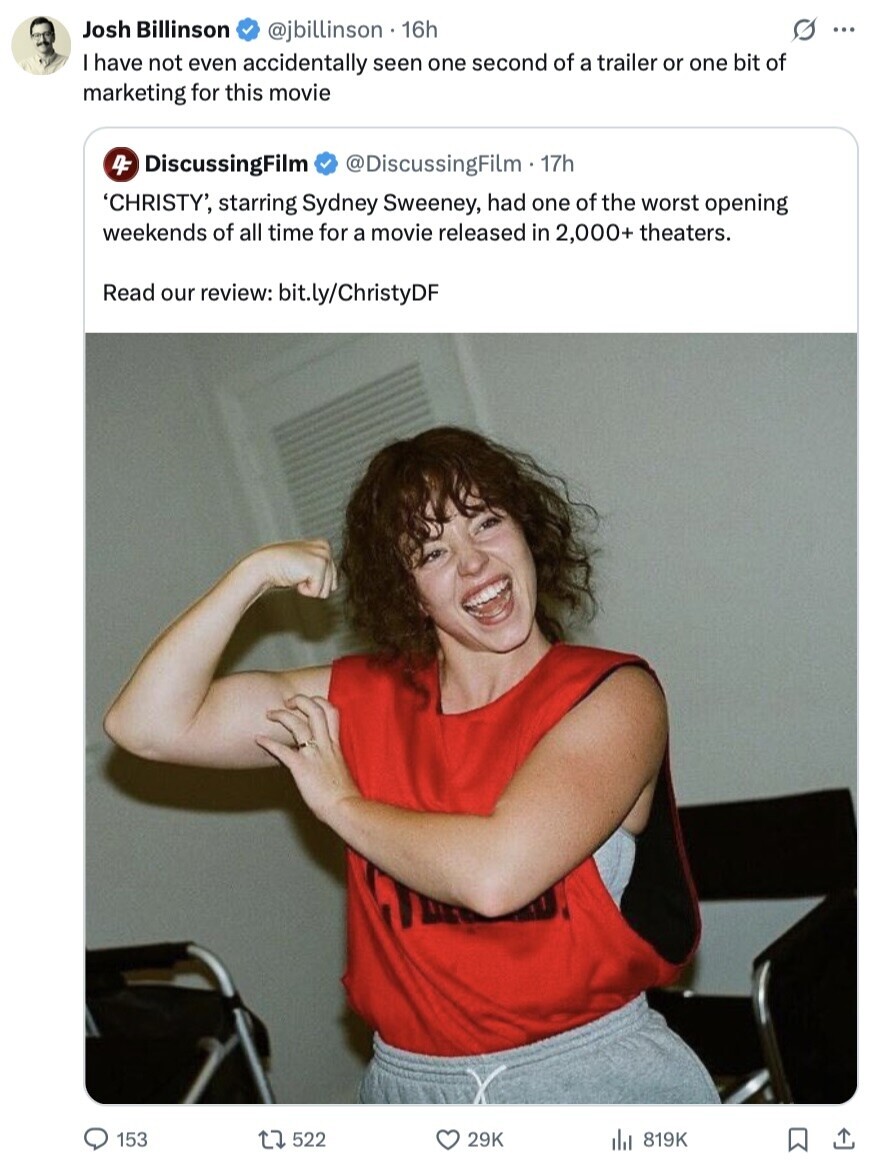Open the @jbillinson handle link

click(x=325, y=29)
